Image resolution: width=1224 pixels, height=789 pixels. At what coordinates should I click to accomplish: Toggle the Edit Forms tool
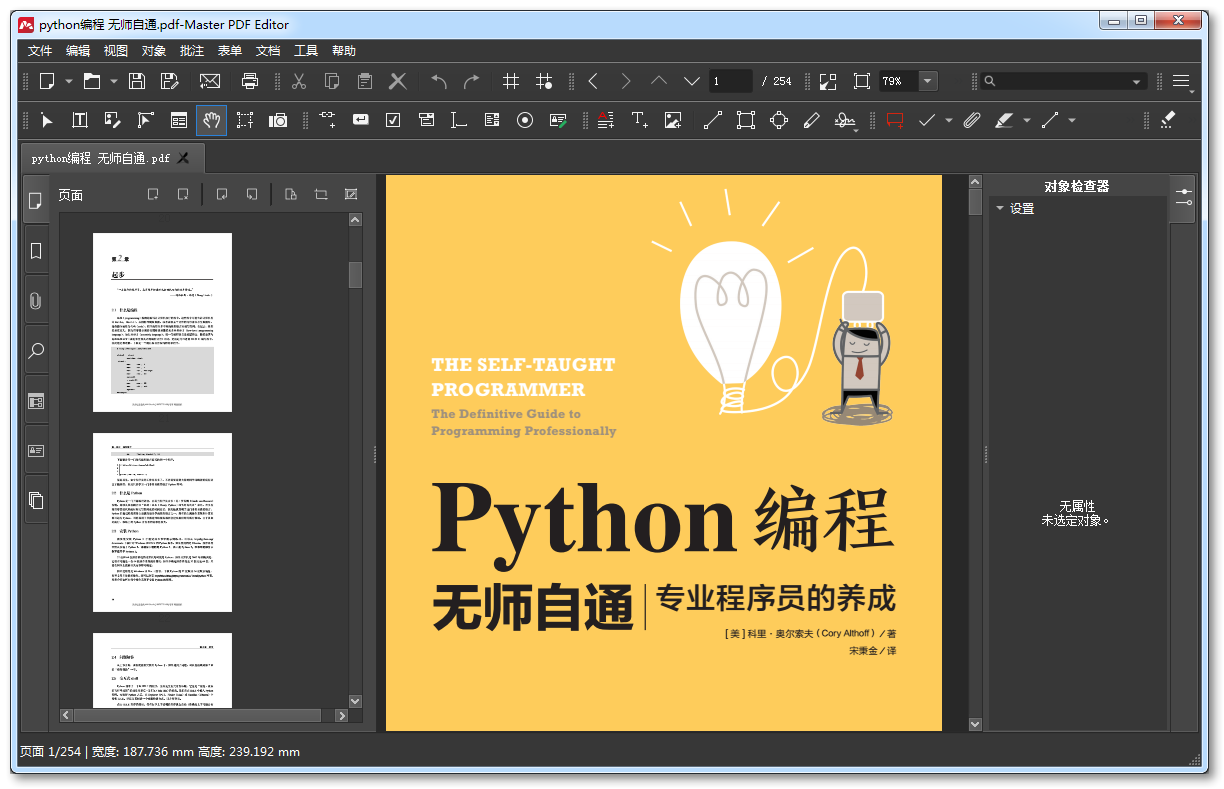click(179, 120)
